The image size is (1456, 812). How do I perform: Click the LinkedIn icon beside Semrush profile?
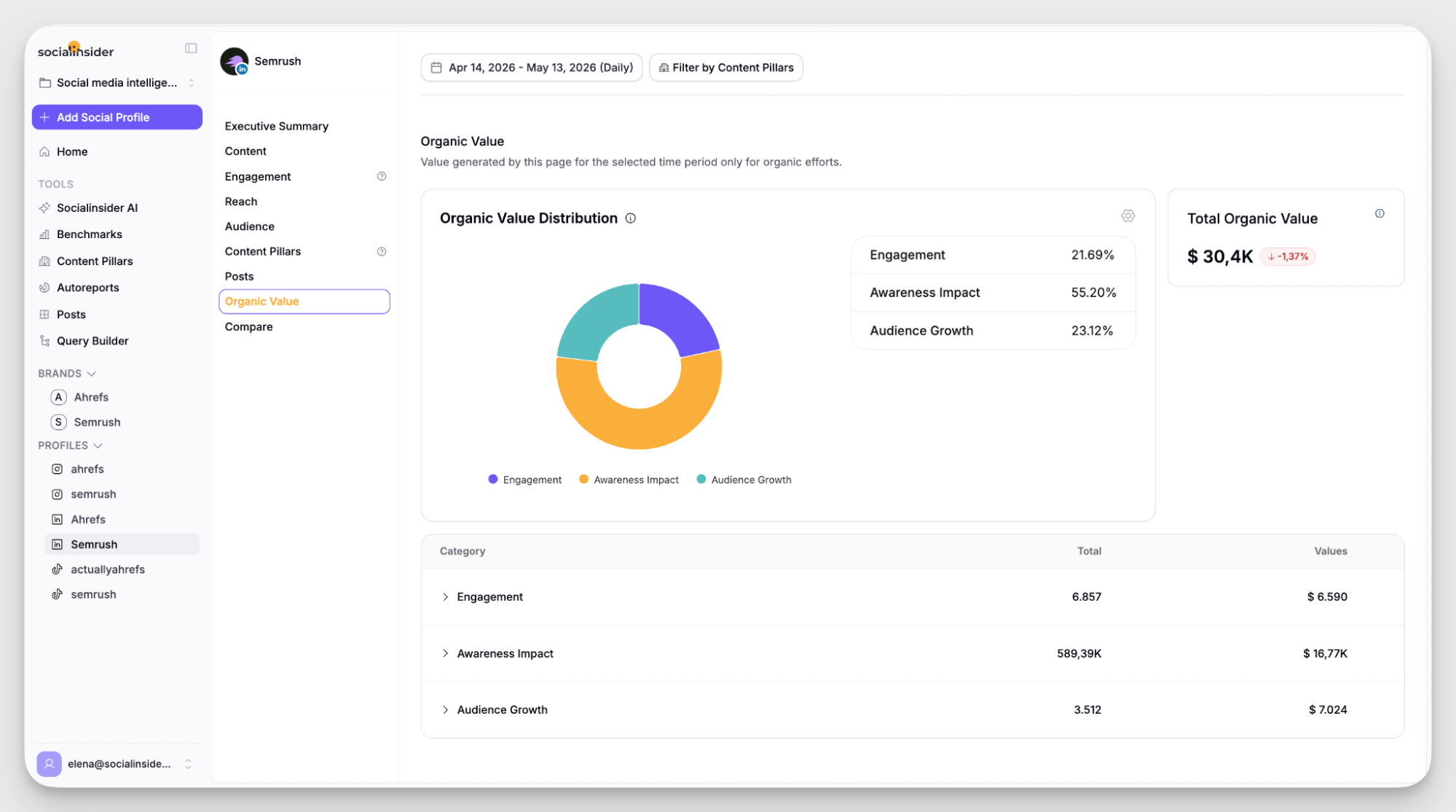(57, 545)
